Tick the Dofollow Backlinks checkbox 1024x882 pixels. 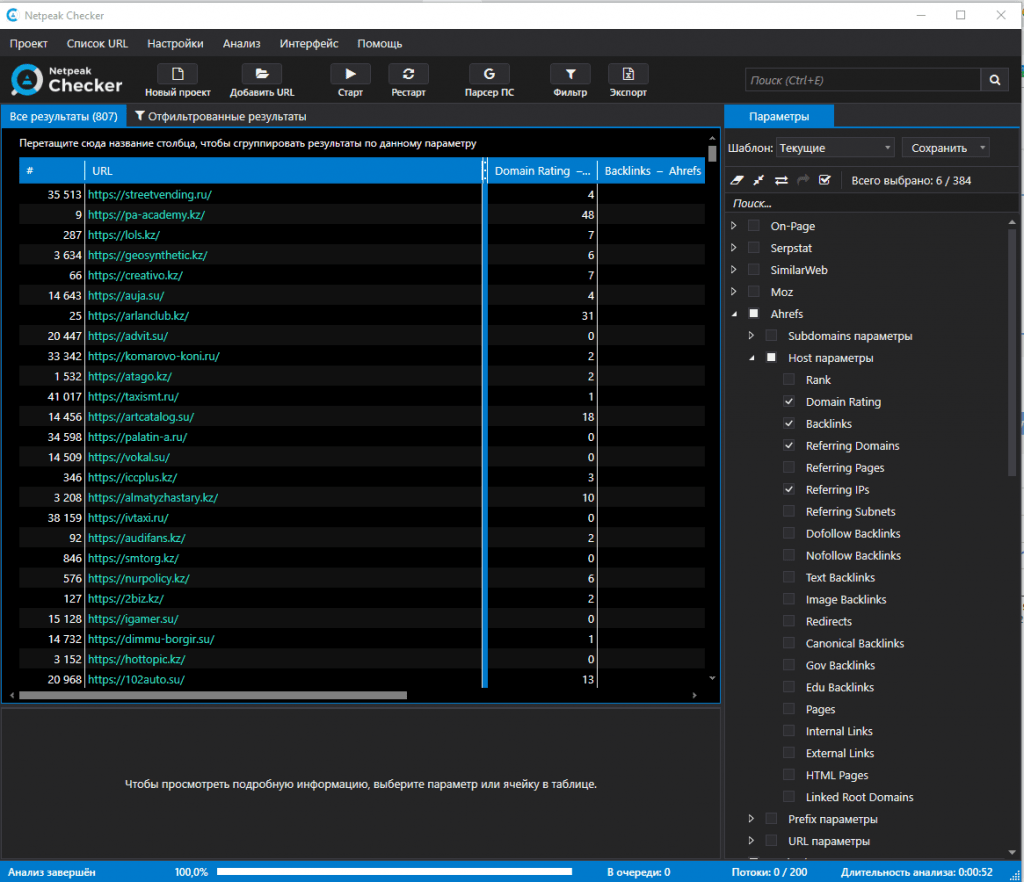[x=789, y=533]
